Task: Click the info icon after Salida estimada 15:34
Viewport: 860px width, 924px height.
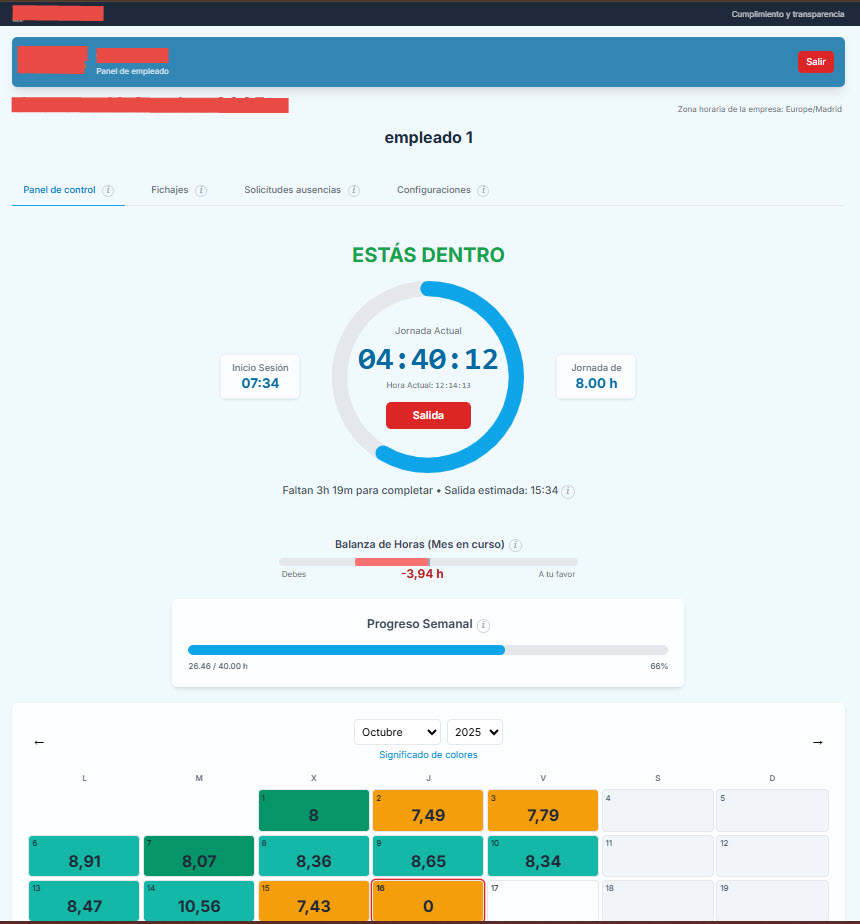Action: point(568,492)
